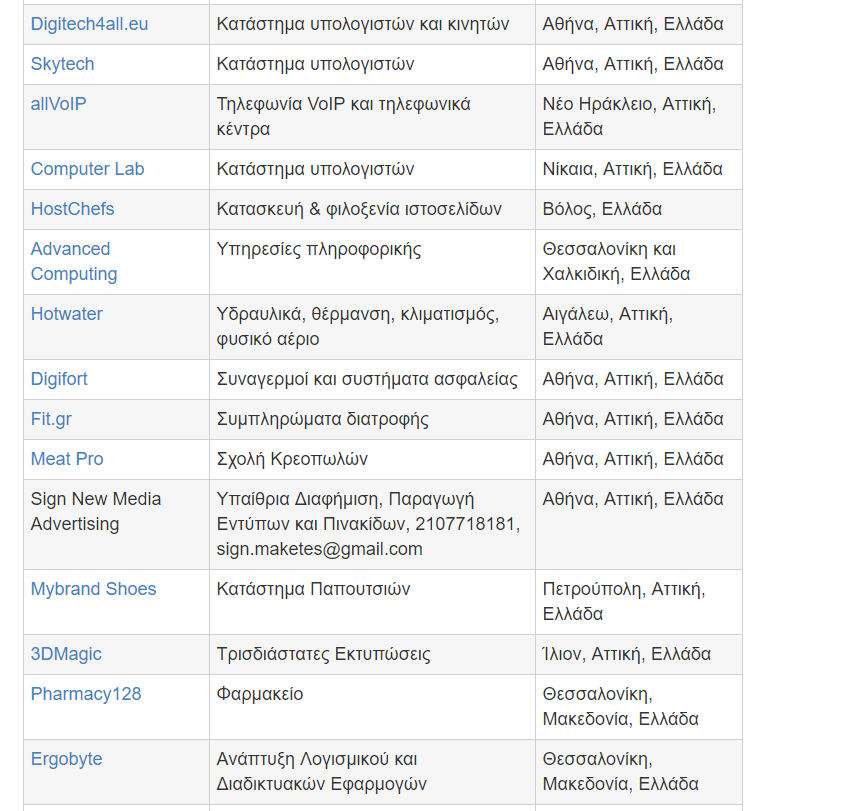Open the Digitech4all.eu link

point(89,24)
